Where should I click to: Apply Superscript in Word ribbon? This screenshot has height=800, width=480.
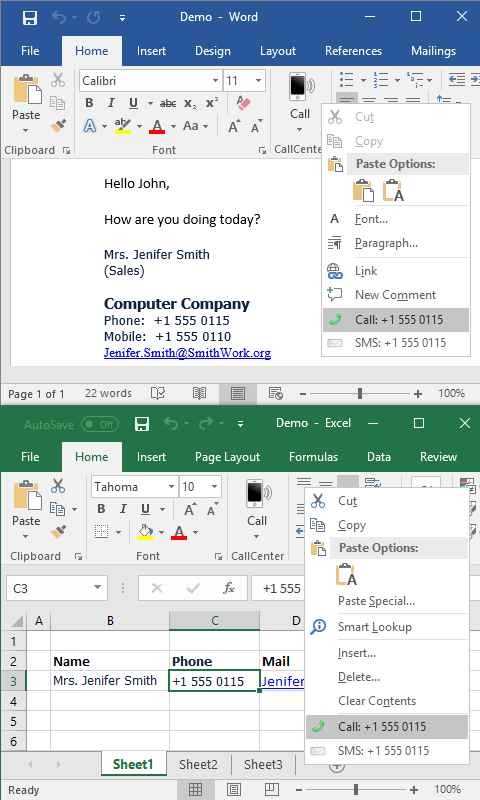[212, 103]
